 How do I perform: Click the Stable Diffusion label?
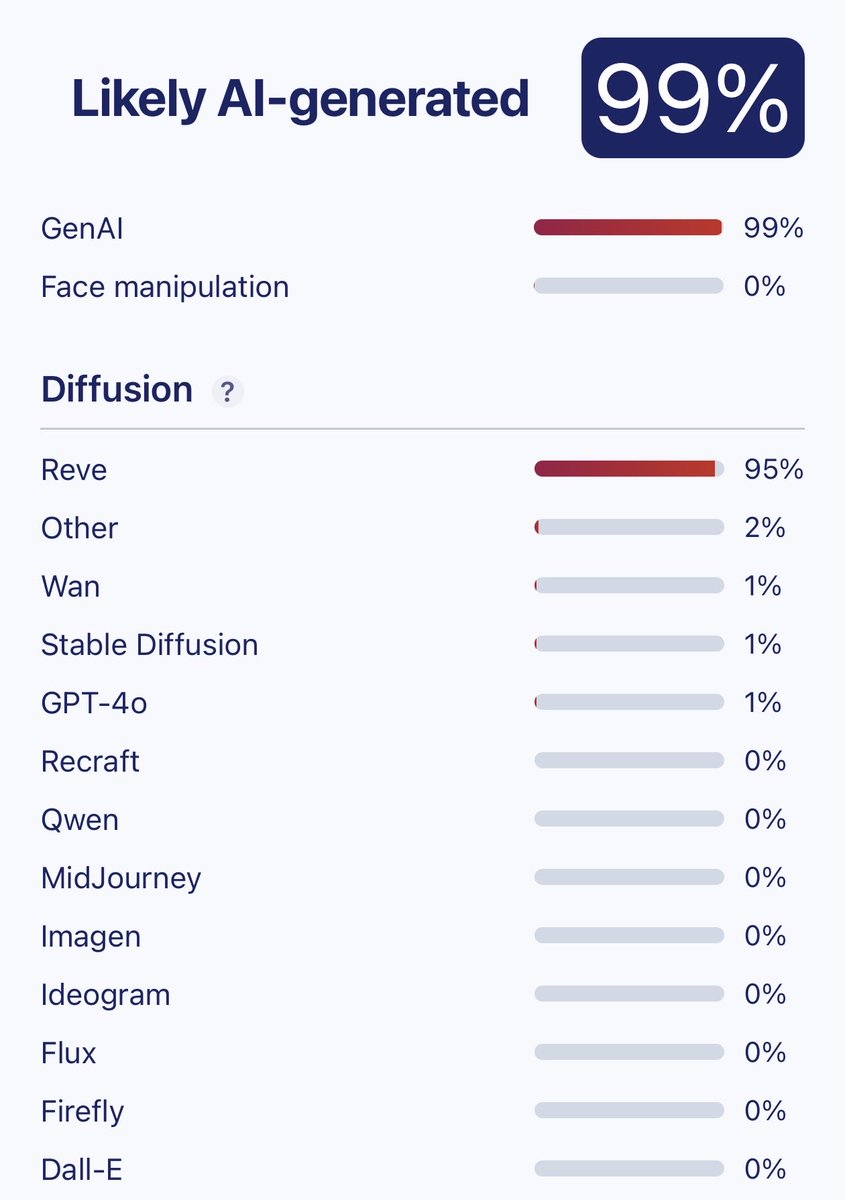tap(149, 645)
